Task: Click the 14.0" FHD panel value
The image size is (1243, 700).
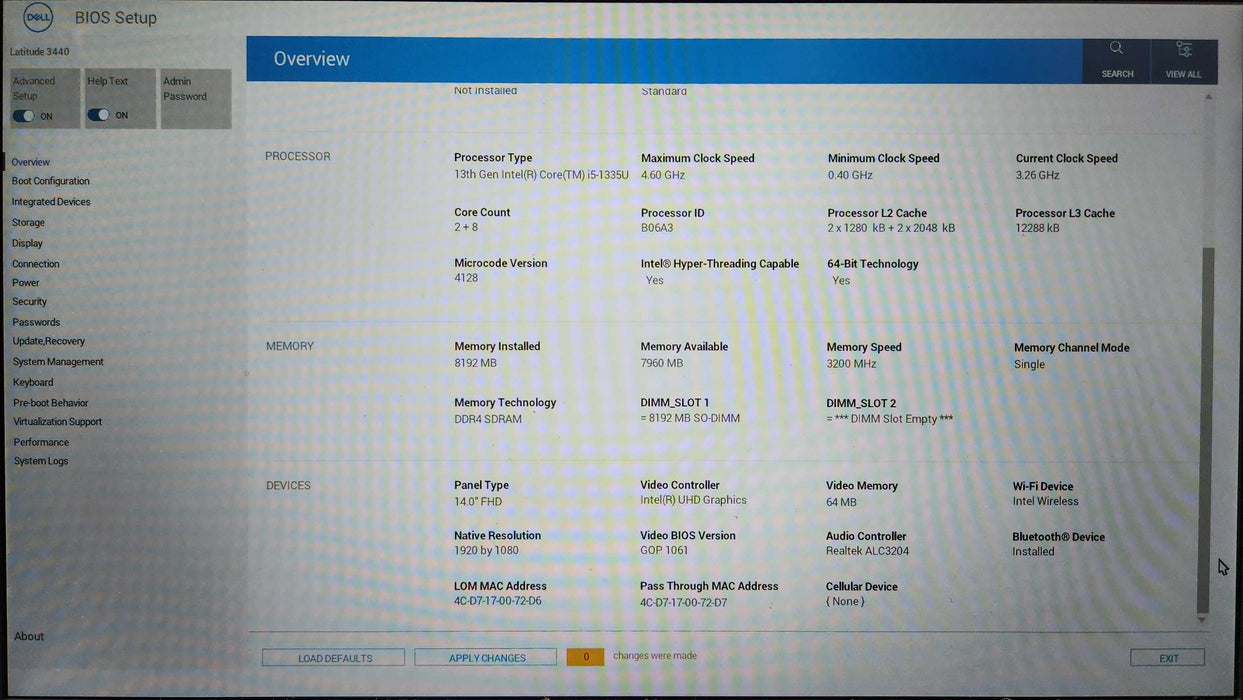Action: click(478, 500)
